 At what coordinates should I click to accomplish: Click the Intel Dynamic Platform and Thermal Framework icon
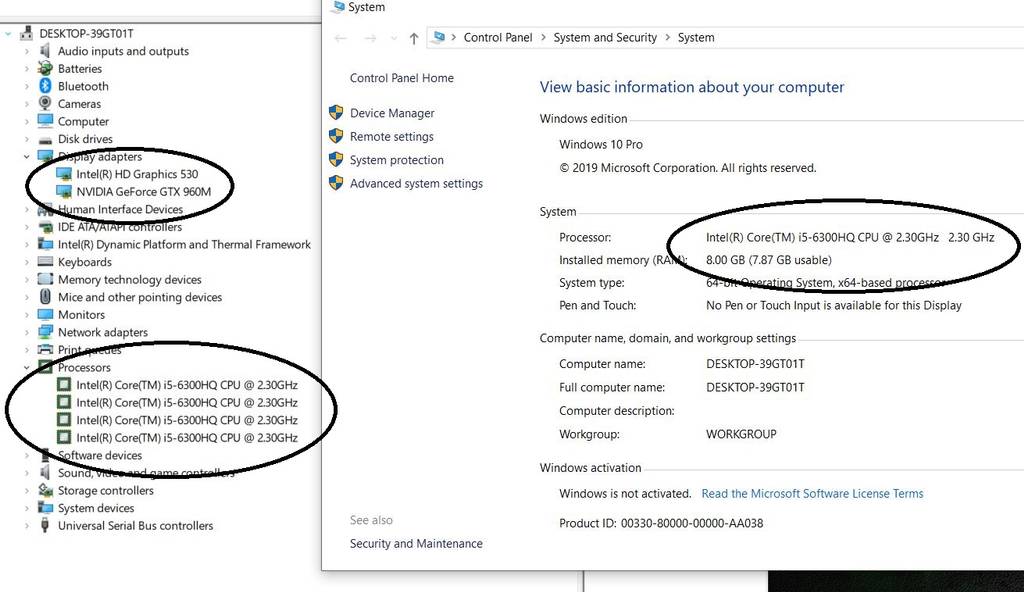(45, 244)
